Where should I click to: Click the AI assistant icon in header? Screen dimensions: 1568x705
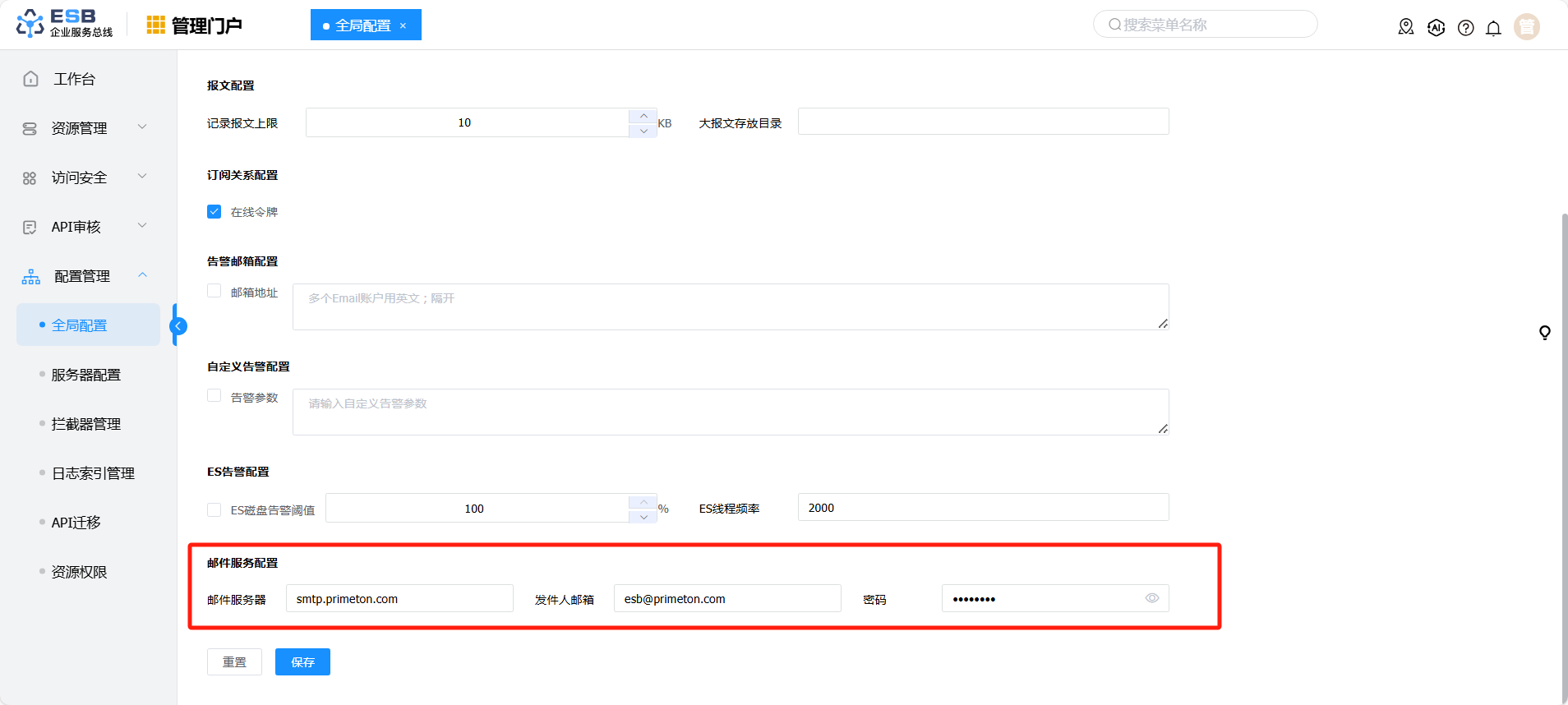point(1436,28)
